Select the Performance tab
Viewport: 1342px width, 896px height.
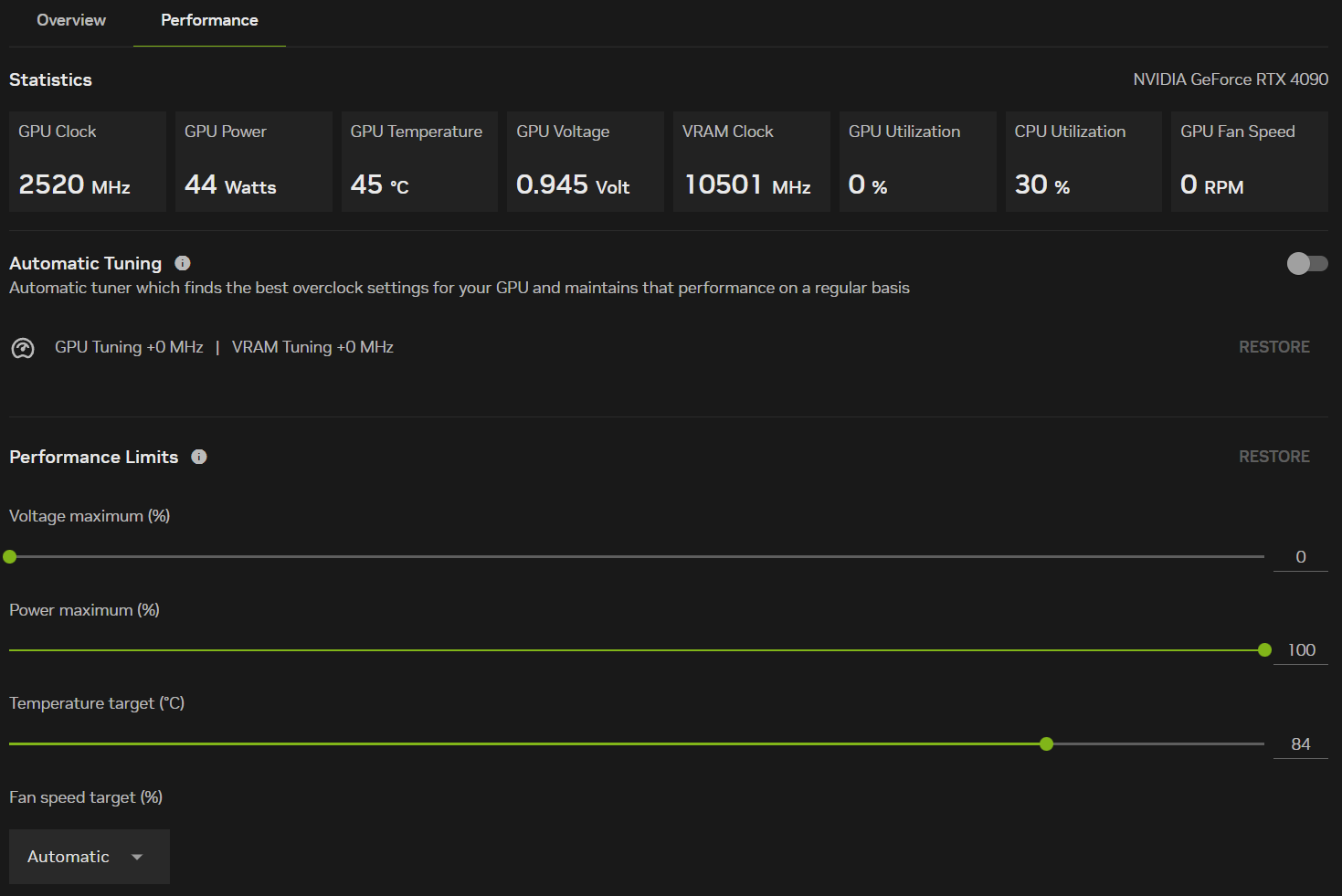point(209,20)
